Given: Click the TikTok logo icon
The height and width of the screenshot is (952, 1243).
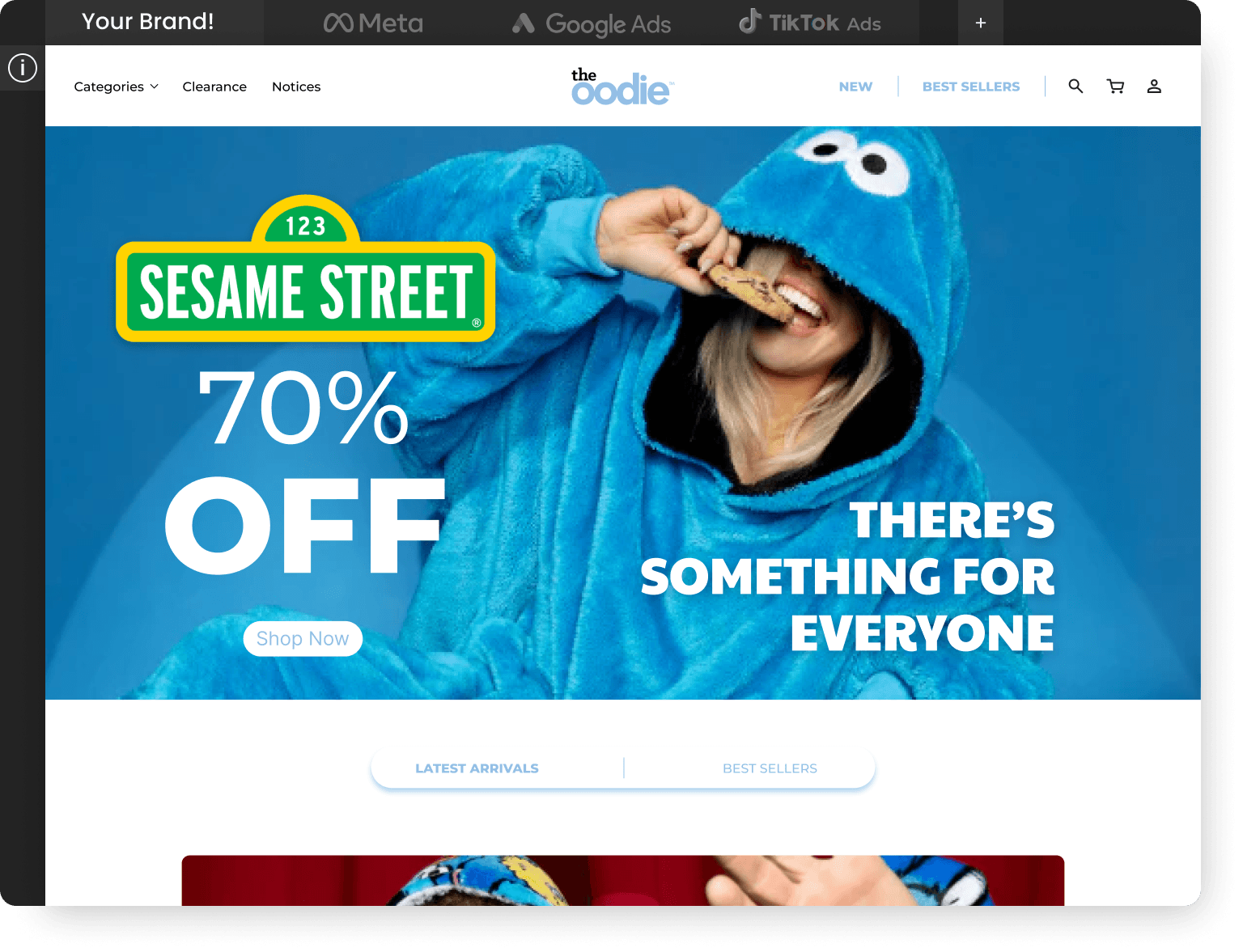Looking at the screenshot, I should (x=749, y=21).
